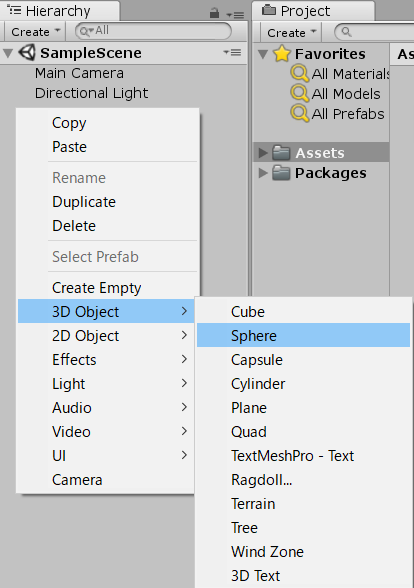Collapse the SampleScene foldout triangle
This screenshot has height=588, width=414.
point(8,53)
